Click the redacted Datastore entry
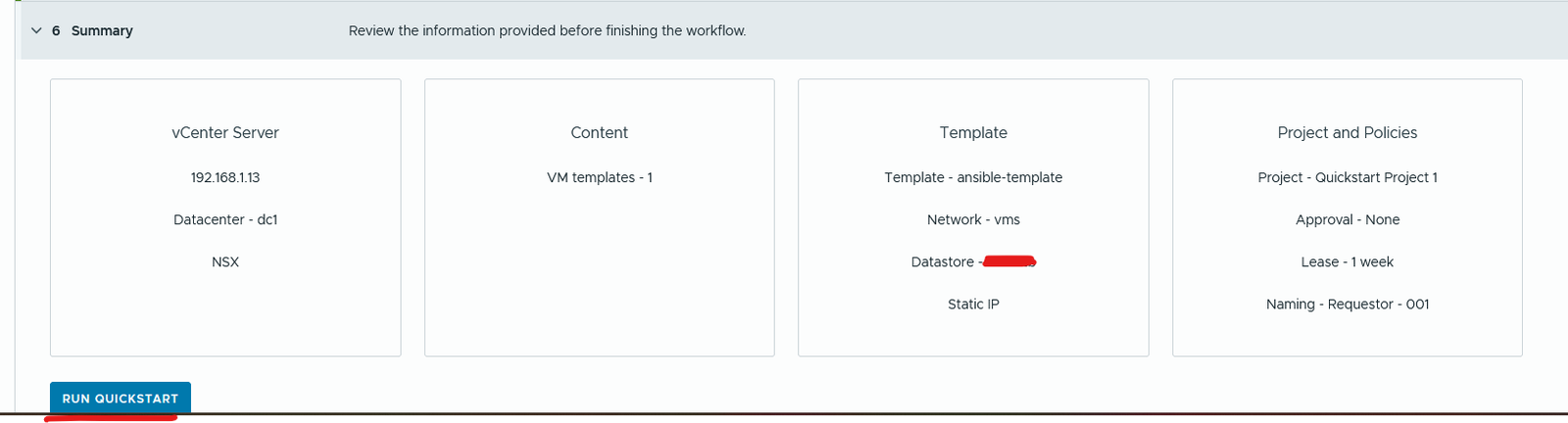The width and height of the screenshot is (1568, 423). (973, 261)
